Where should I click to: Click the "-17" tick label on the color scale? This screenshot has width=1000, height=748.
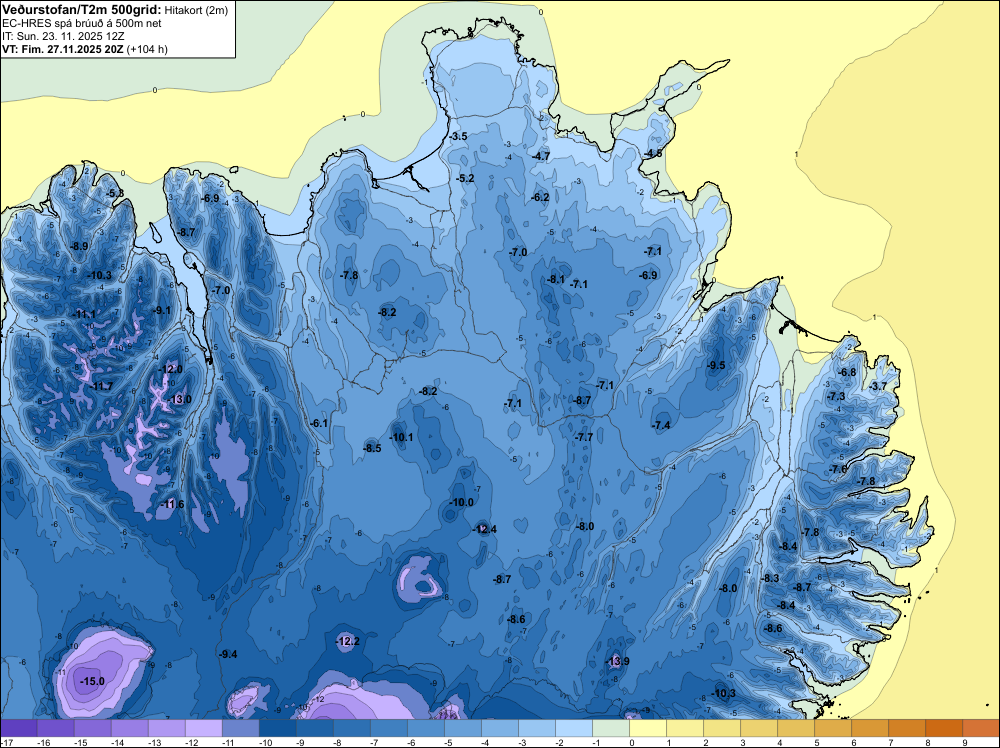(6, 742)
